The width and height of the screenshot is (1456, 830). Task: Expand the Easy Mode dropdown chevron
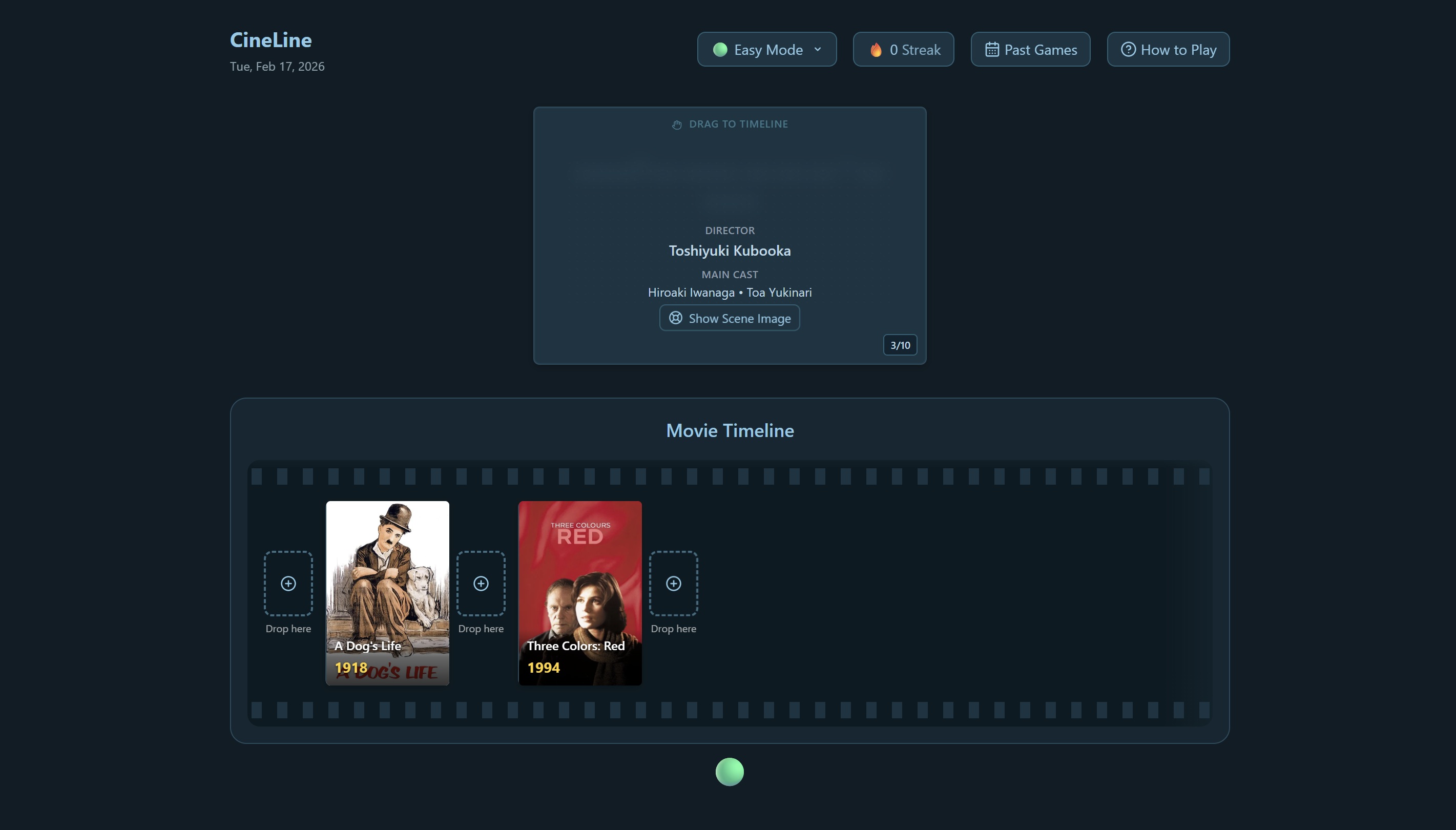(x=818, y=50)
